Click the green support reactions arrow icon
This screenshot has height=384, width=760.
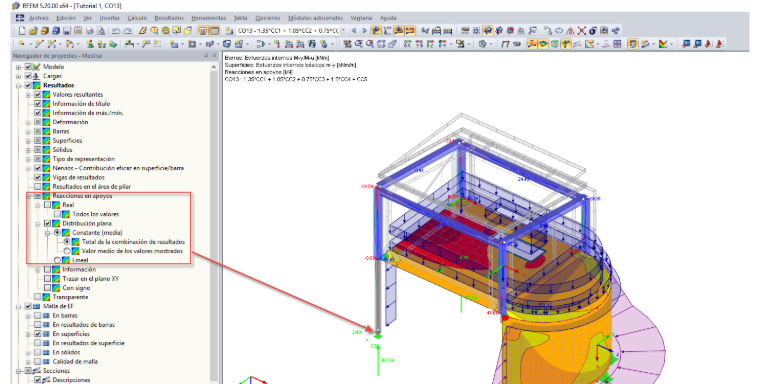click(565, 43)
